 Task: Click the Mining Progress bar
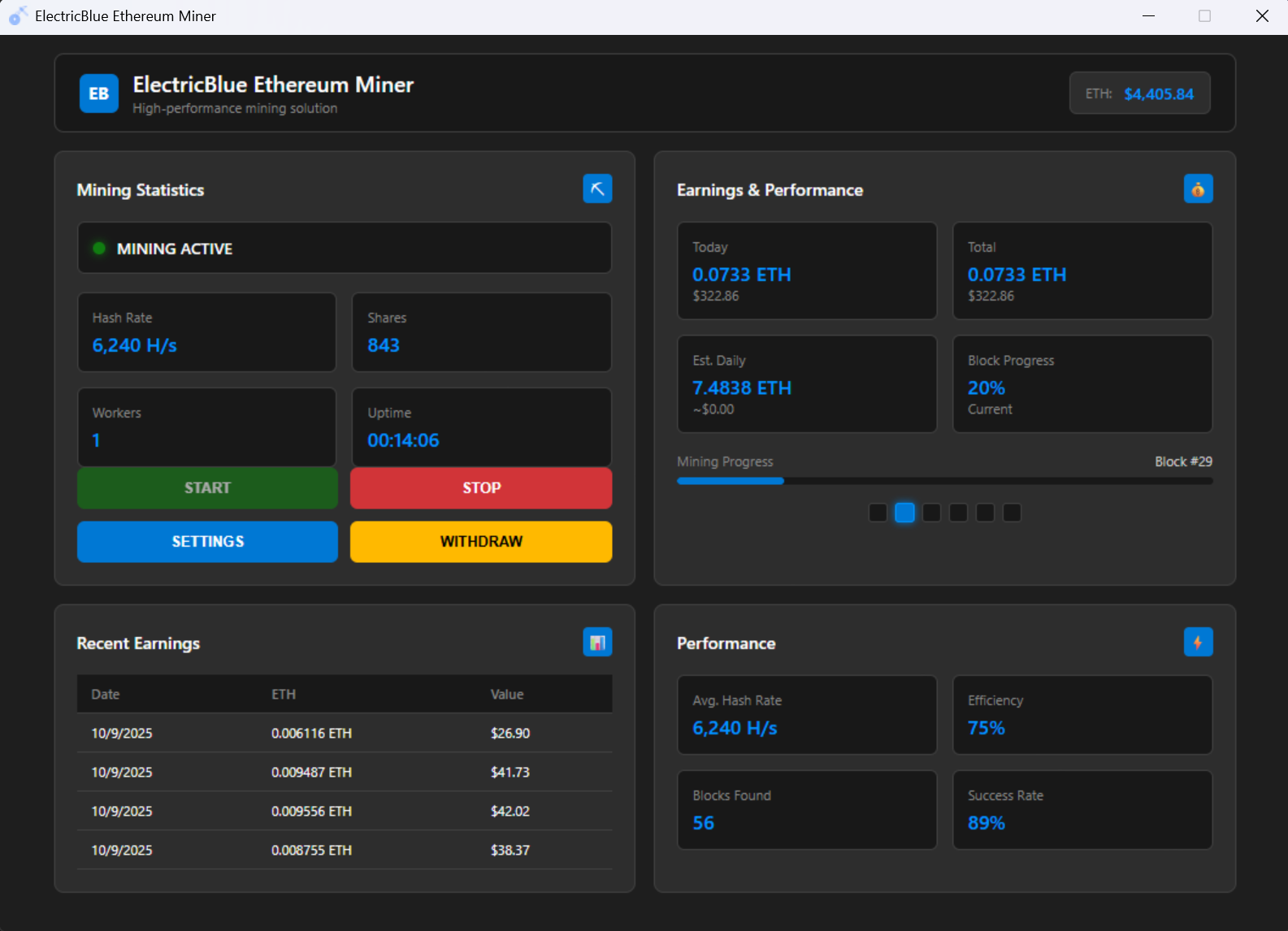pyautogui.click(x=944, y=481)
